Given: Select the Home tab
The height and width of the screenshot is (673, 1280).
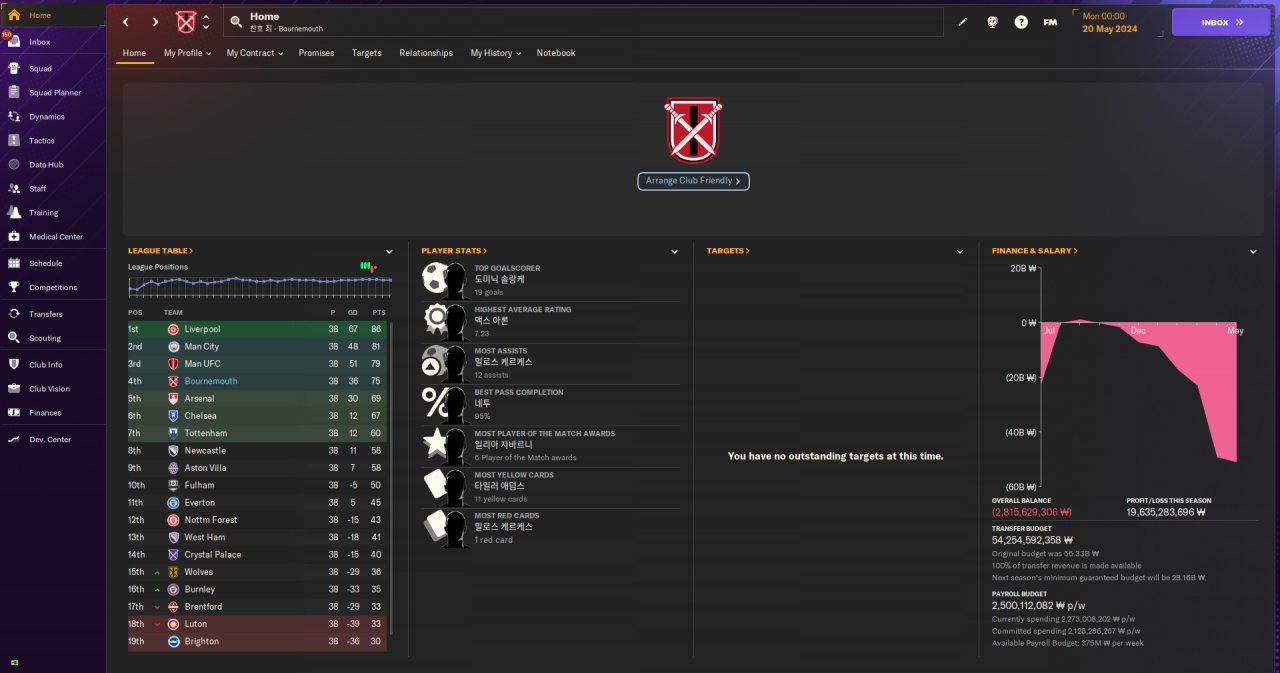Looking at the screenshot, I should (x=134, y=53).
